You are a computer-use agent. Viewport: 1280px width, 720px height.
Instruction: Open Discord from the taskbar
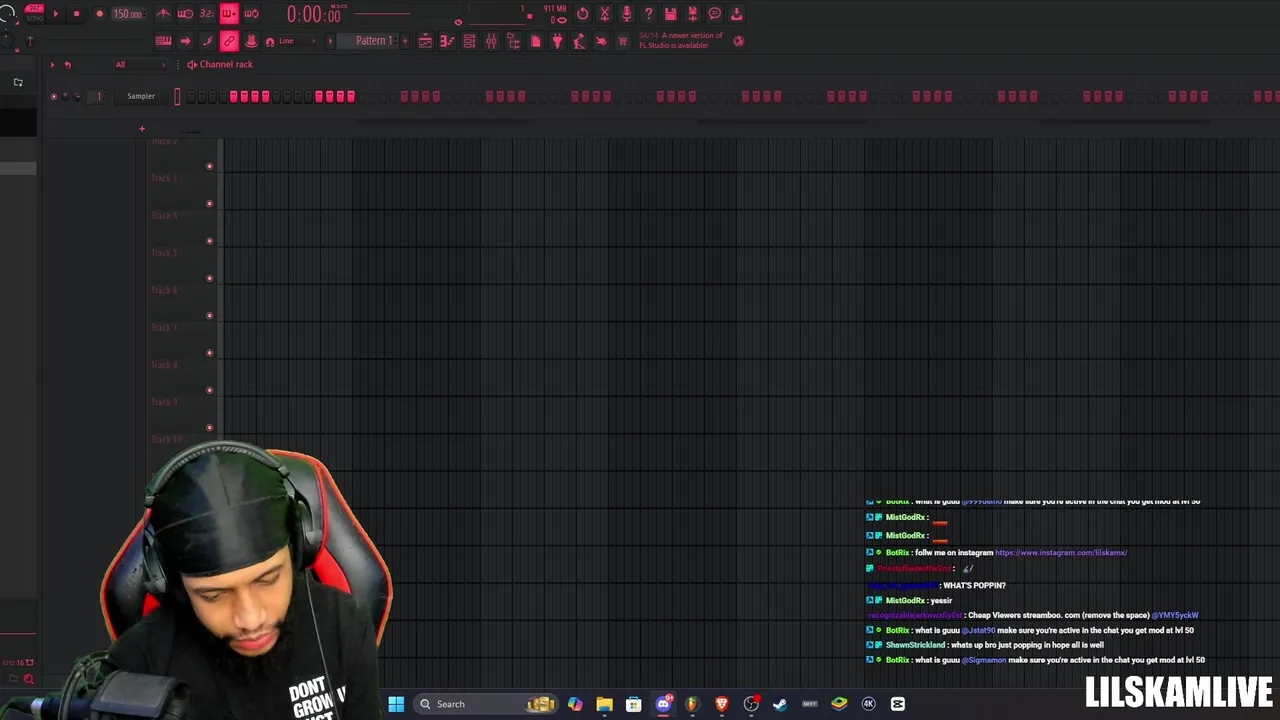click(x=663, y=704)
